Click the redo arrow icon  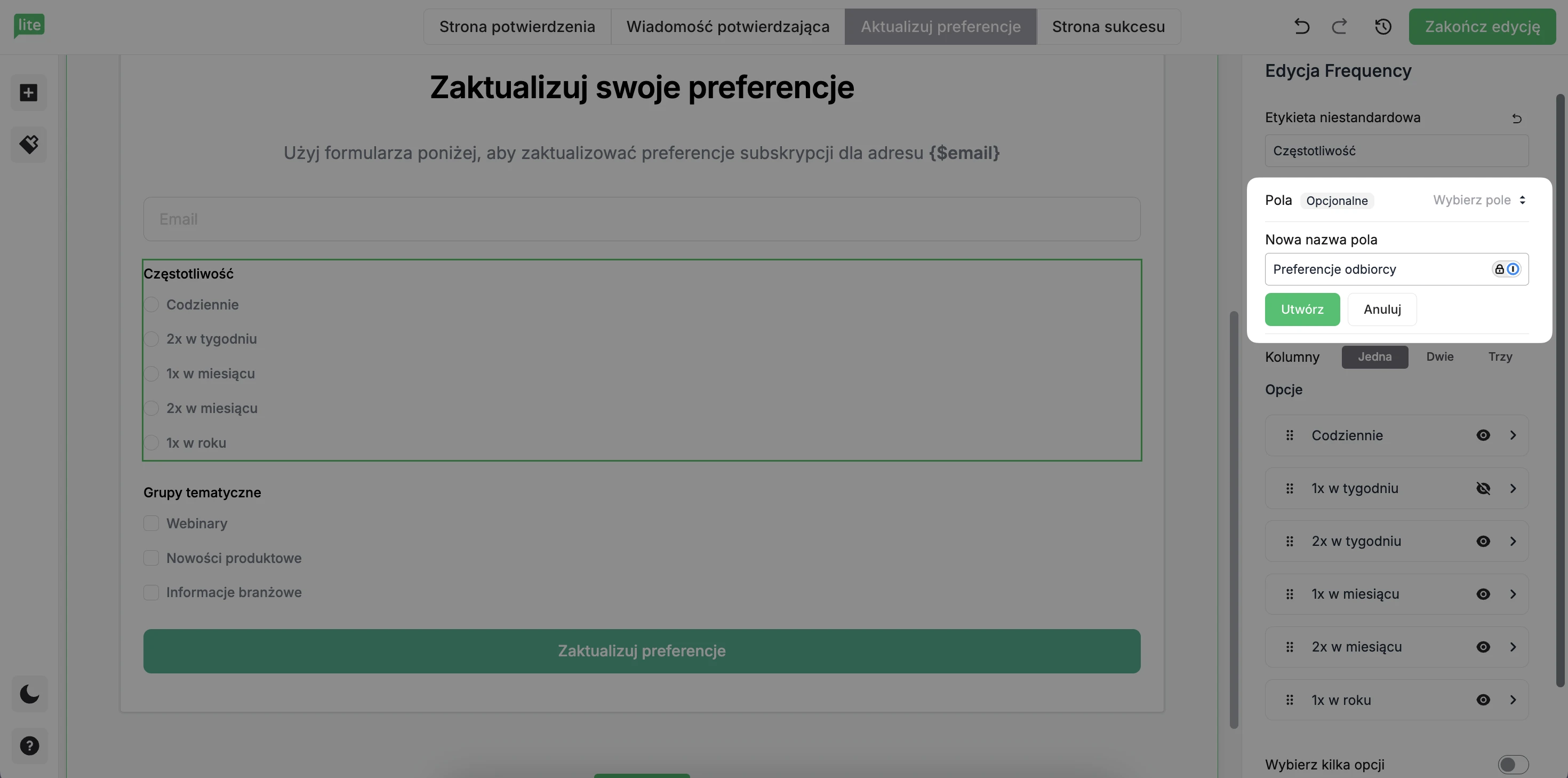(x=1339, y=26)
